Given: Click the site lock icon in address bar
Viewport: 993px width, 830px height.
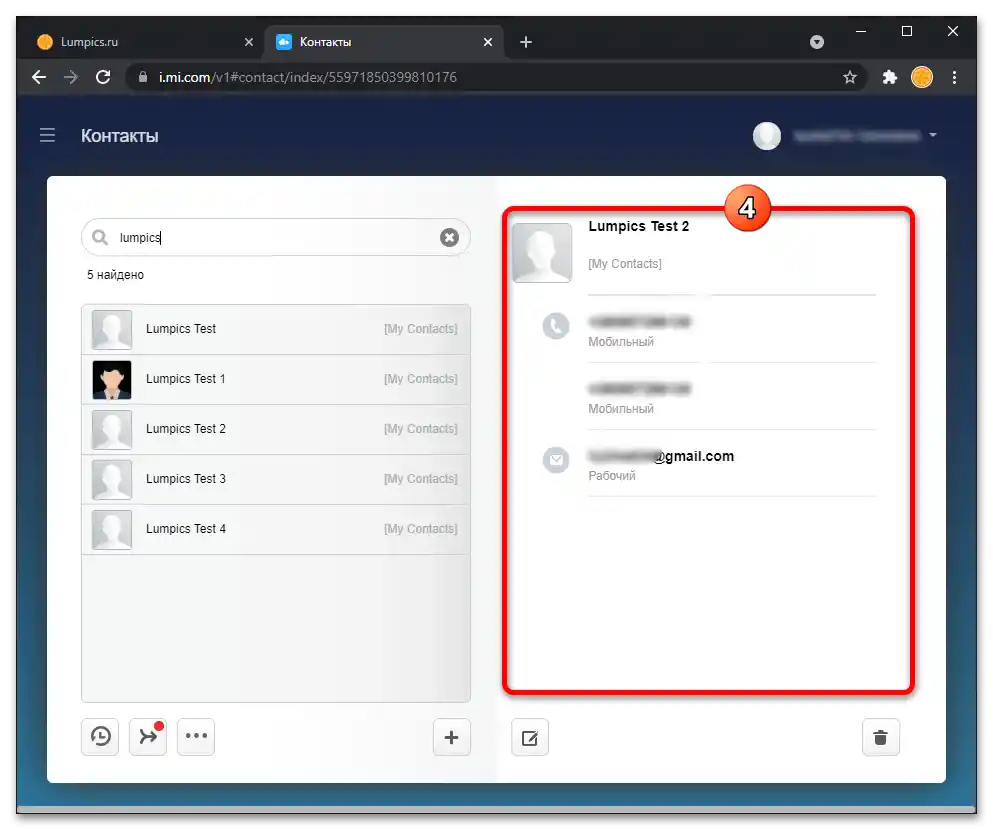Looking at the screenshot, I should (x=143, y=77).
